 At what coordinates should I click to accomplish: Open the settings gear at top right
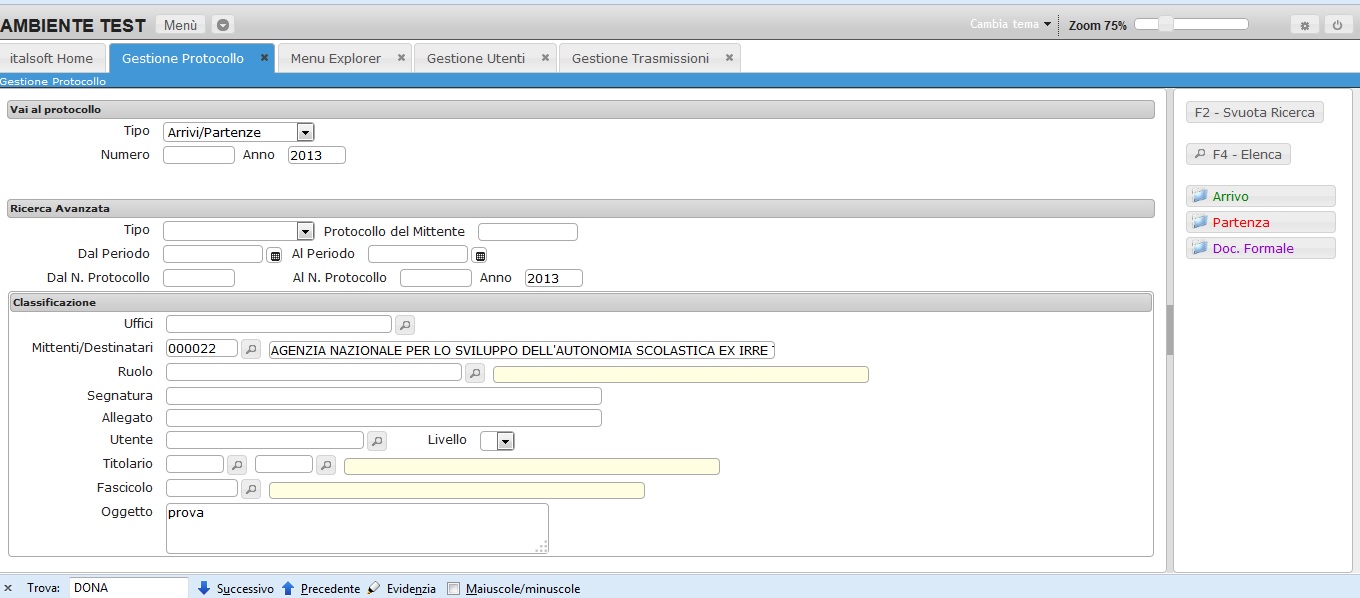coord(1304,25)
